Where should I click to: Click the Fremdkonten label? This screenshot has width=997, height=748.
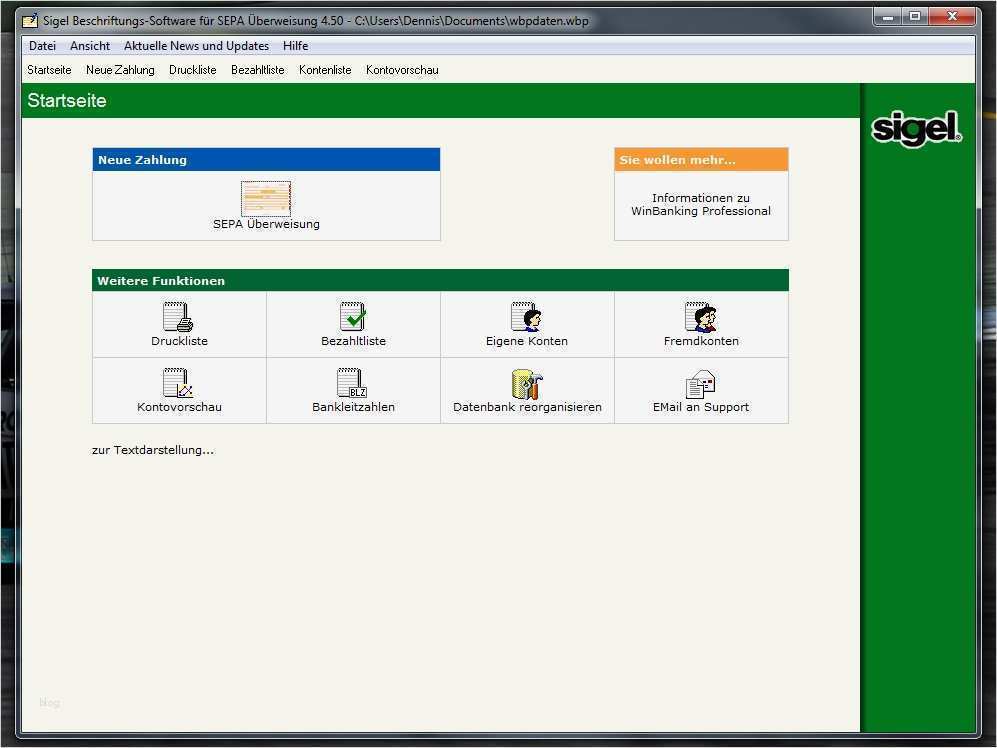[x=701, y=341]
